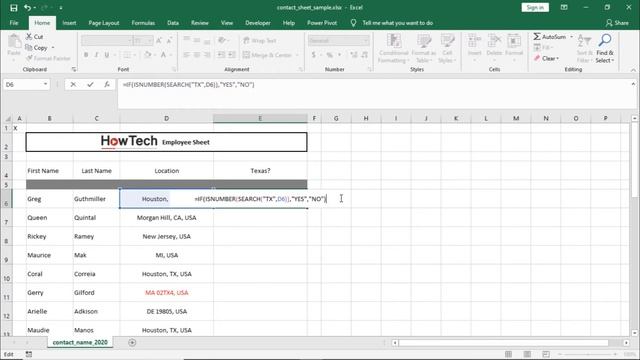Open Insert Function with the fx icon

click(107, 84)
